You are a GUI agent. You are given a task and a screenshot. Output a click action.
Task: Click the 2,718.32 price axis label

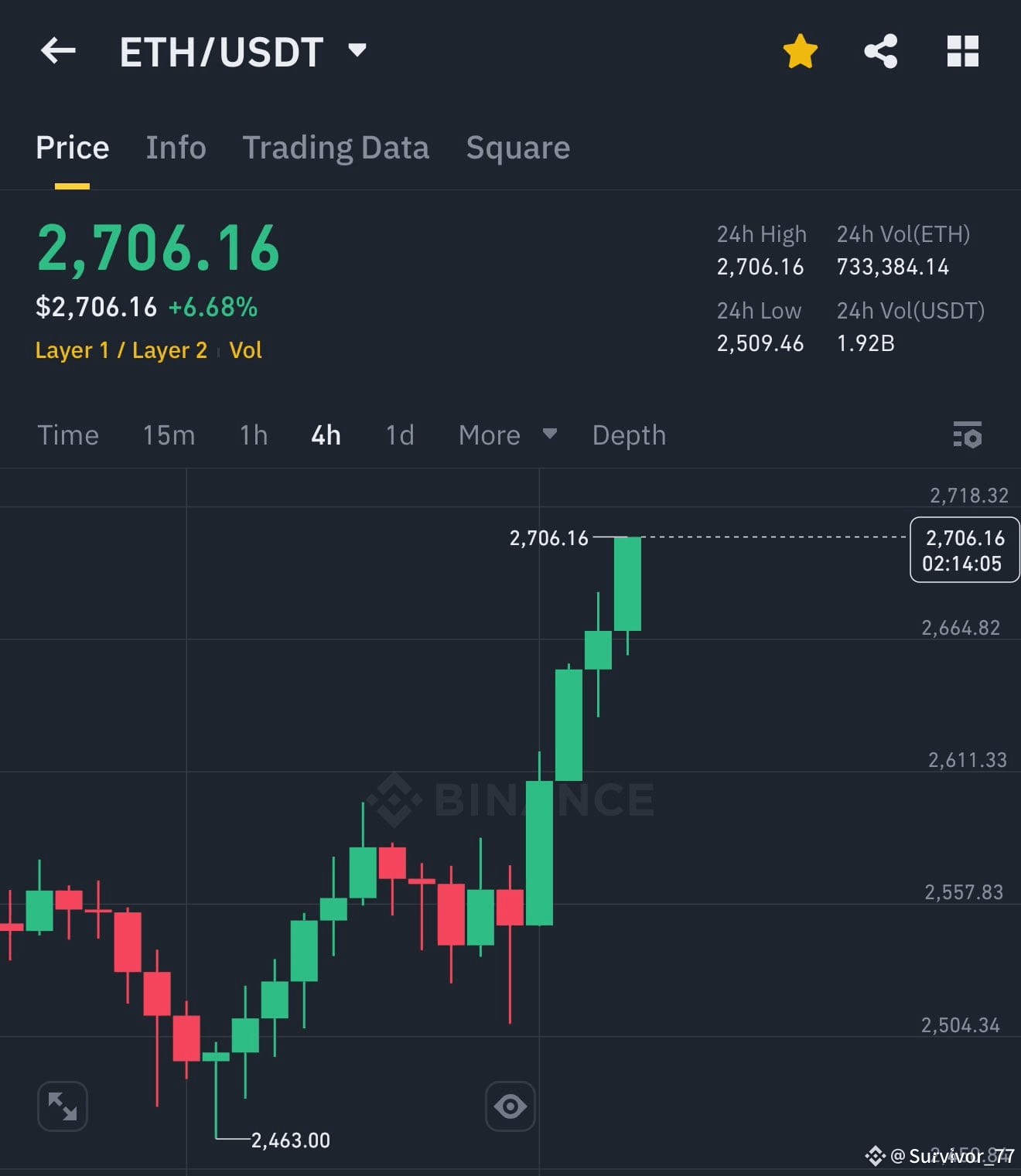click(969, 495)
